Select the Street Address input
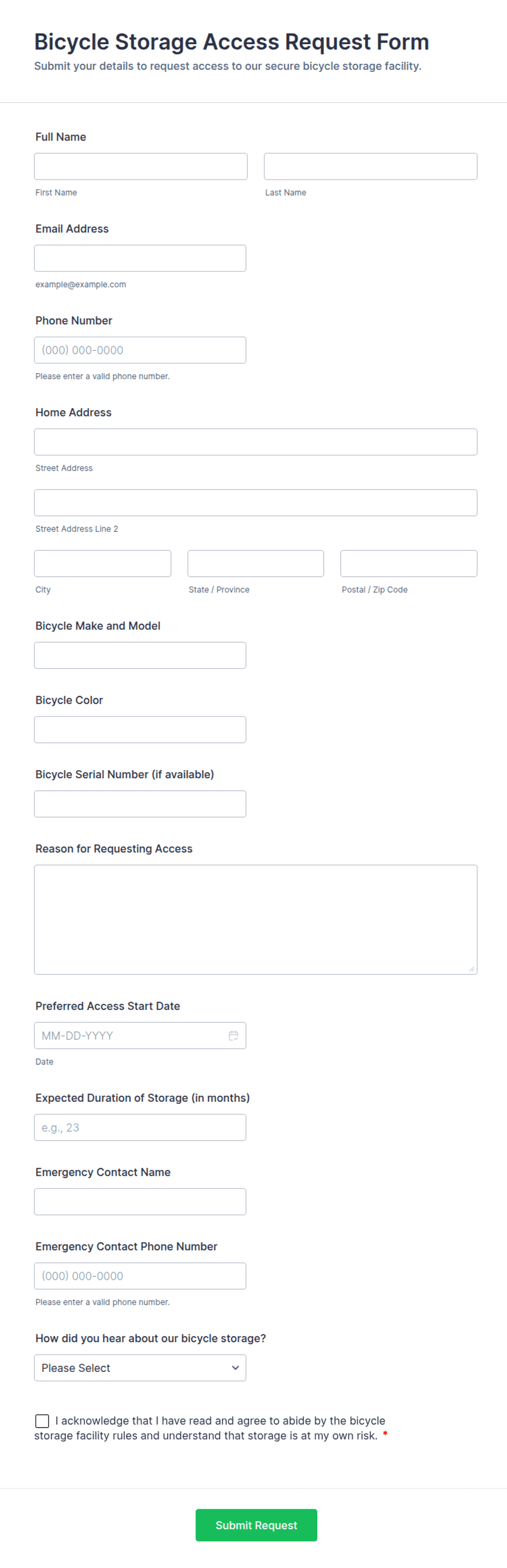This screenshot has width=507, height=1568. 255,442
